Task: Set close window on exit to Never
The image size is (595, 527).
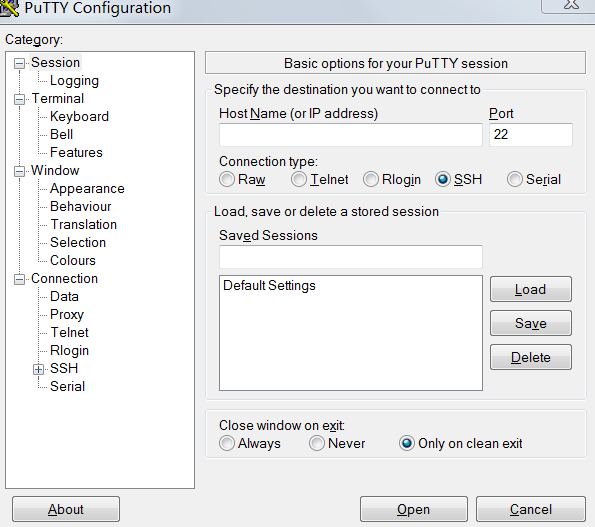Action: point(316,443)
